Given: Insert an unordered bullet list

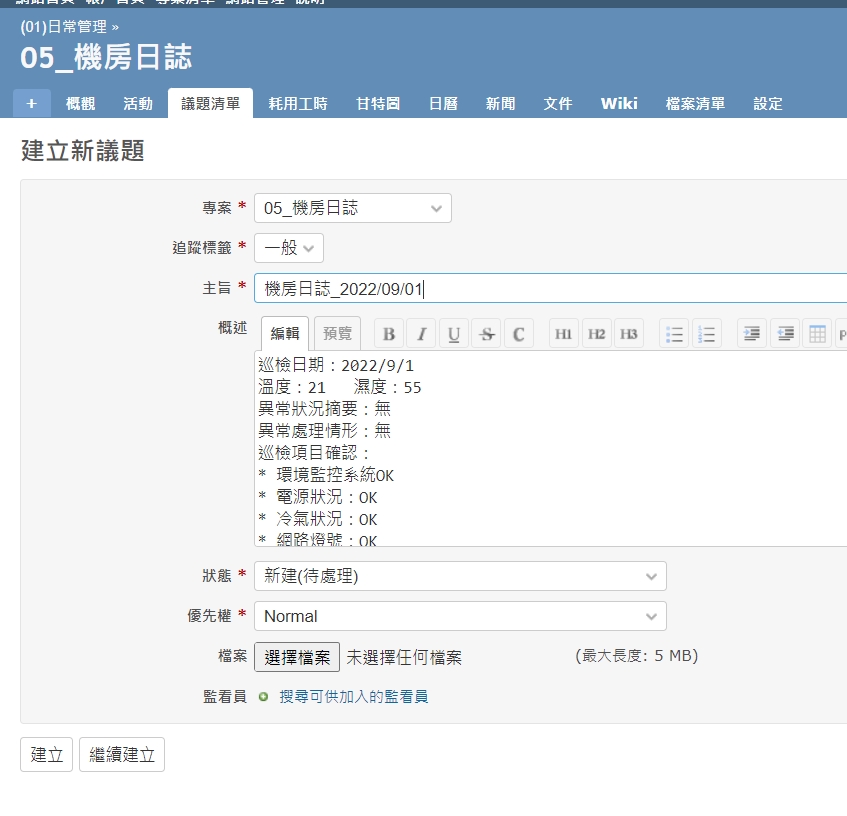Looking at the screenshot, I should (x=674, y=334).
